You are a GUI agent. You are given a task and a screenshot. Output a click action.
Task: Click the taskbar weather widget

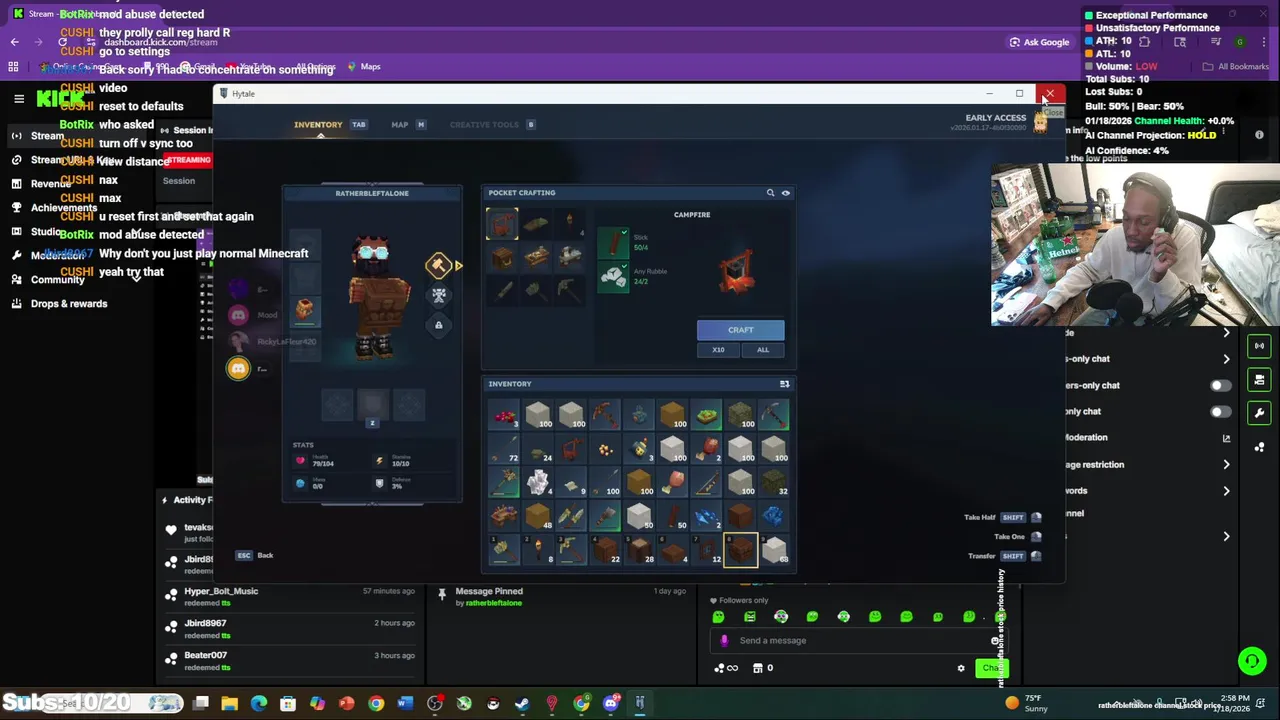[1027, 703]
